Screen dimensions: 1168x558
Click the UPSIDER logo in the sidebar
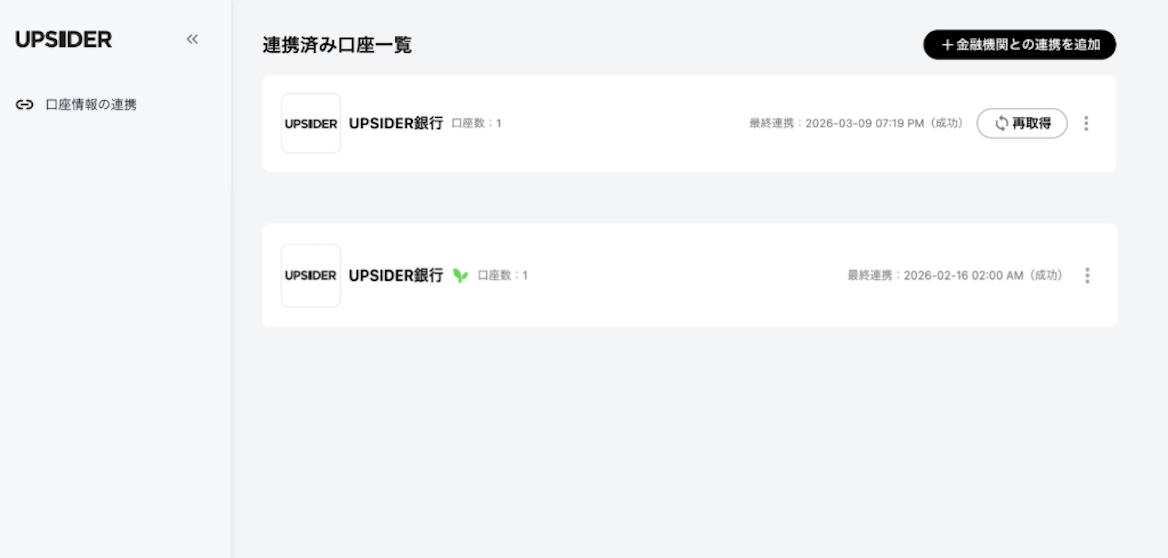[x=64, y=39]
